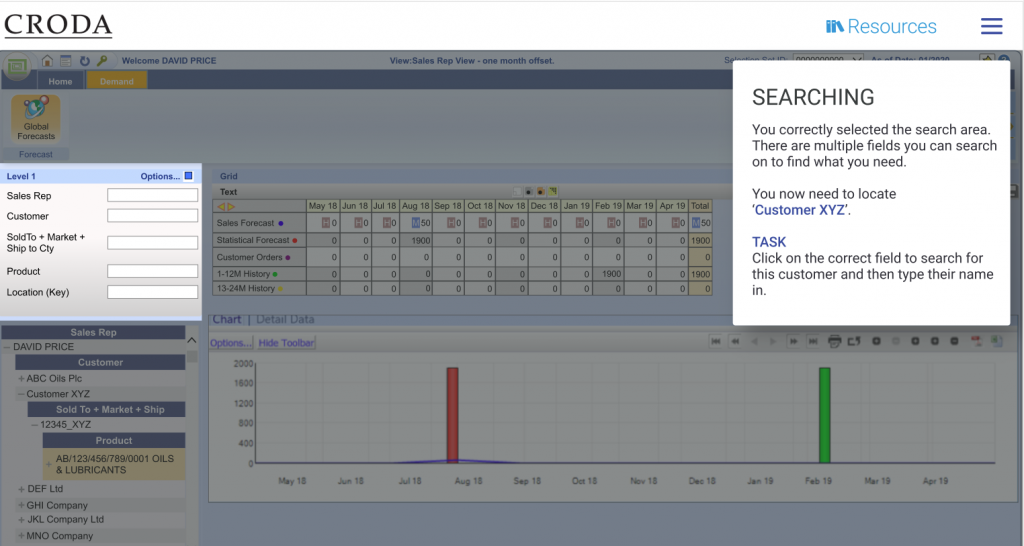Click the Aug 18 column header

416,206
